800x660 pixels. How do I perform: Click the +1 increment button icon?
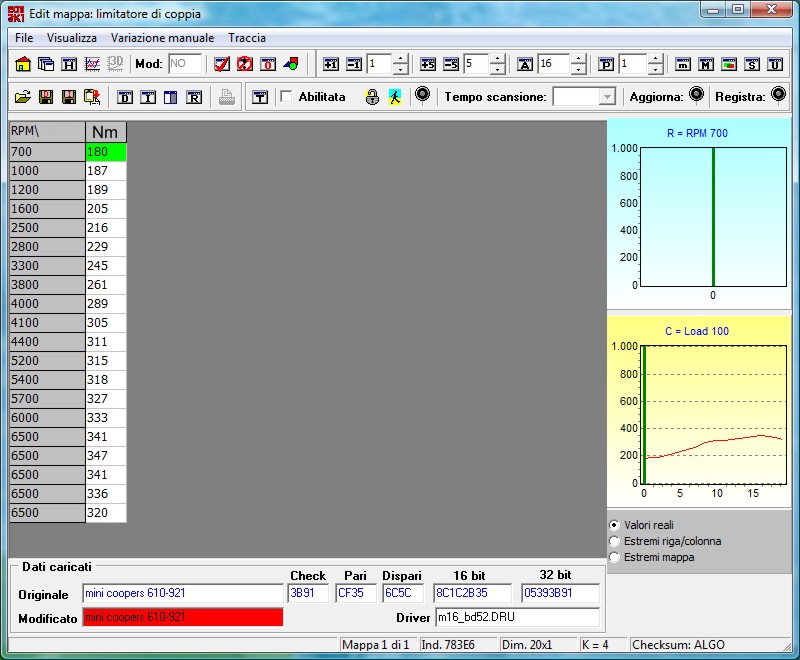coord(332,64)
